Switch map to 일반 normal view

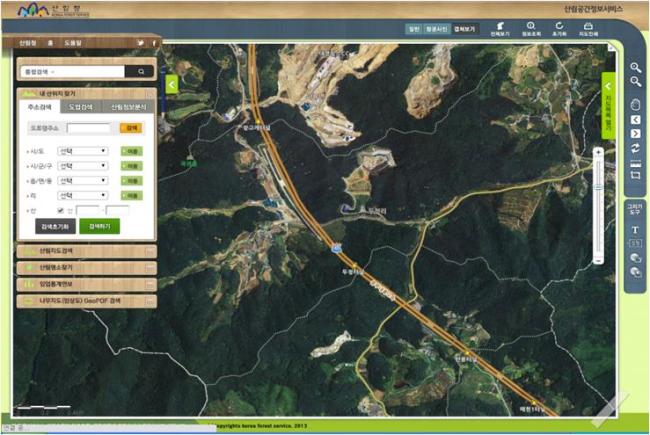[414, 29]
